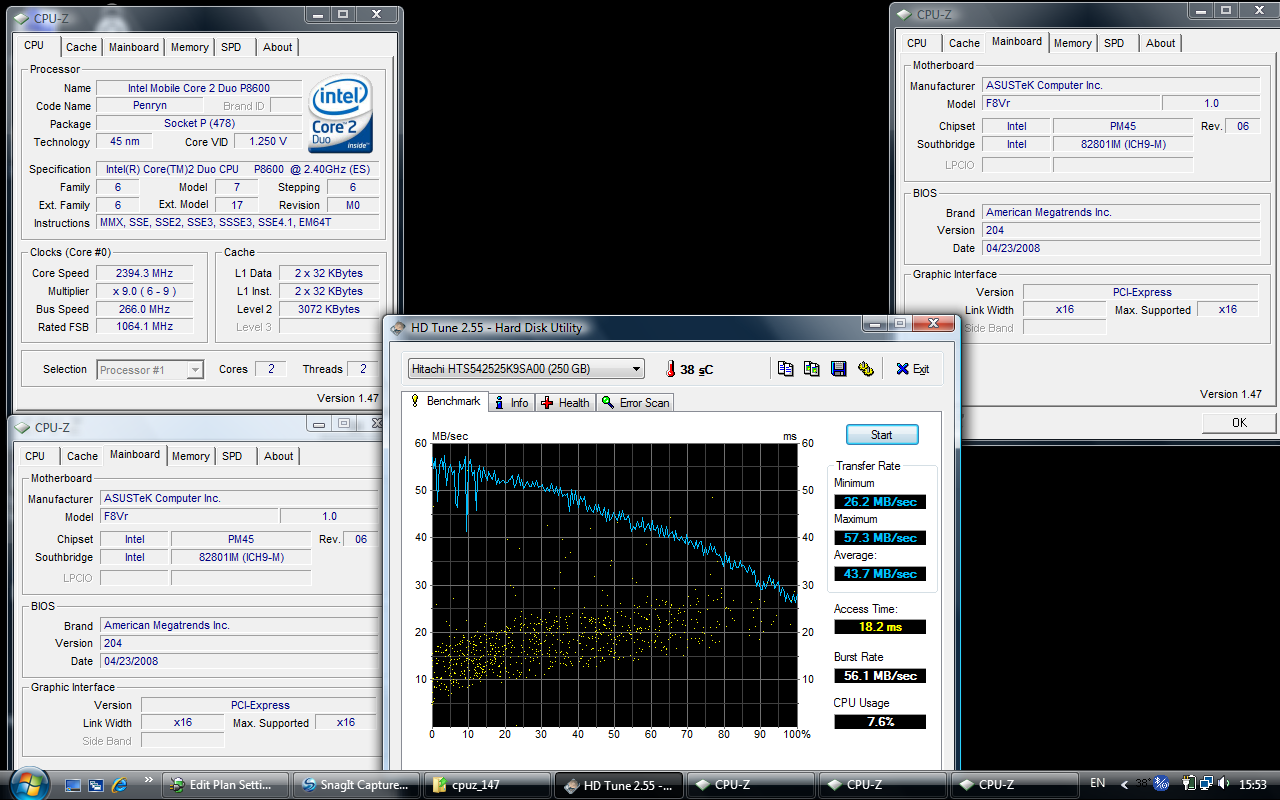1280x800 pixels.
Task: Select About tab in bottom-left CPU-Z window
Action: pyautogui.click(x=279, y=456)
